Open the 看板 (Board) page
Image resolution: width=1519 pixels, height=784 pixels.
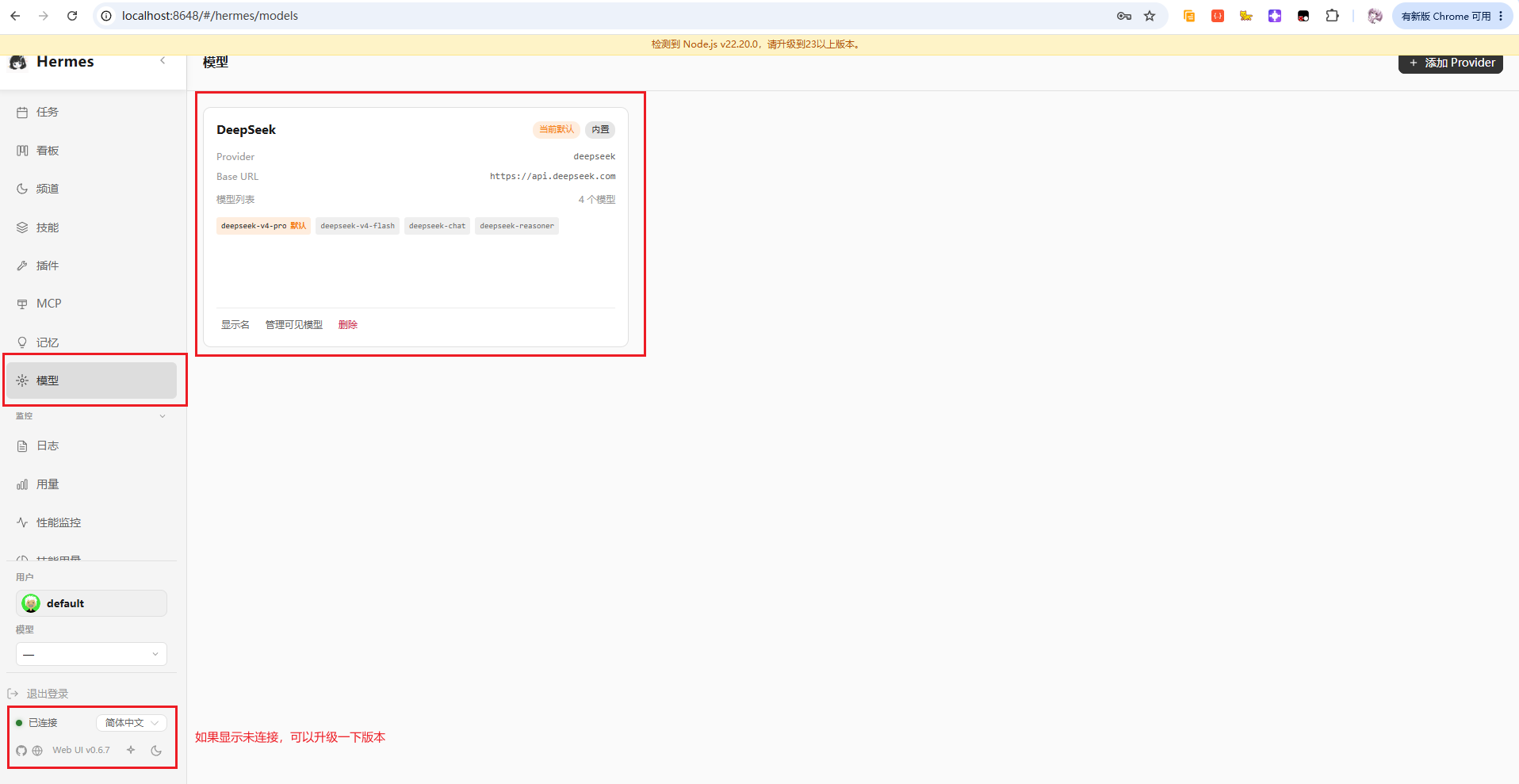[91, 151]
